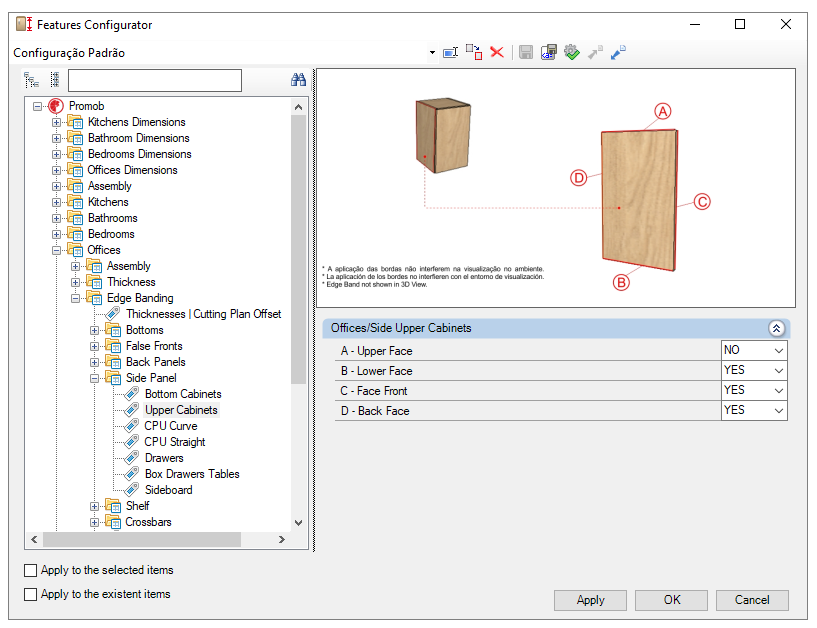Click the tree scroll-up arrow
The width and height of the screenshot is (817, 628).
(299, 107)
